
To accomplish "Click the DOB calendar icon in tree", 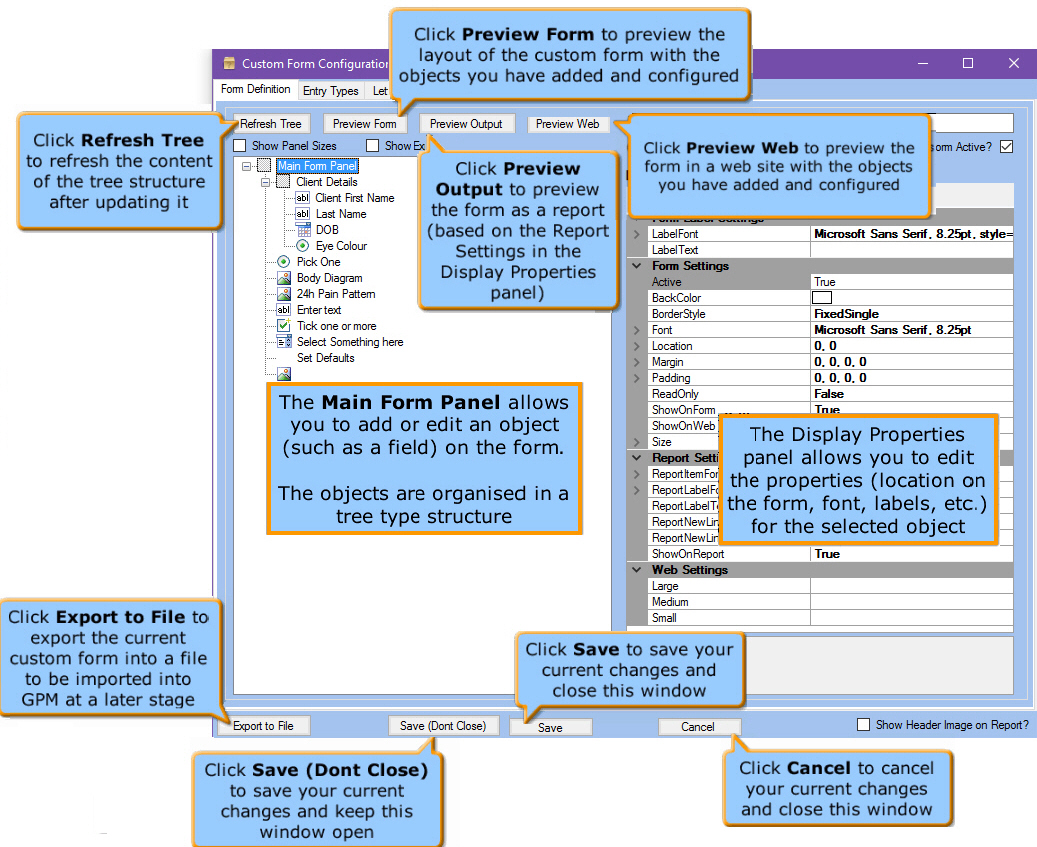I will (x=303, y=230).
